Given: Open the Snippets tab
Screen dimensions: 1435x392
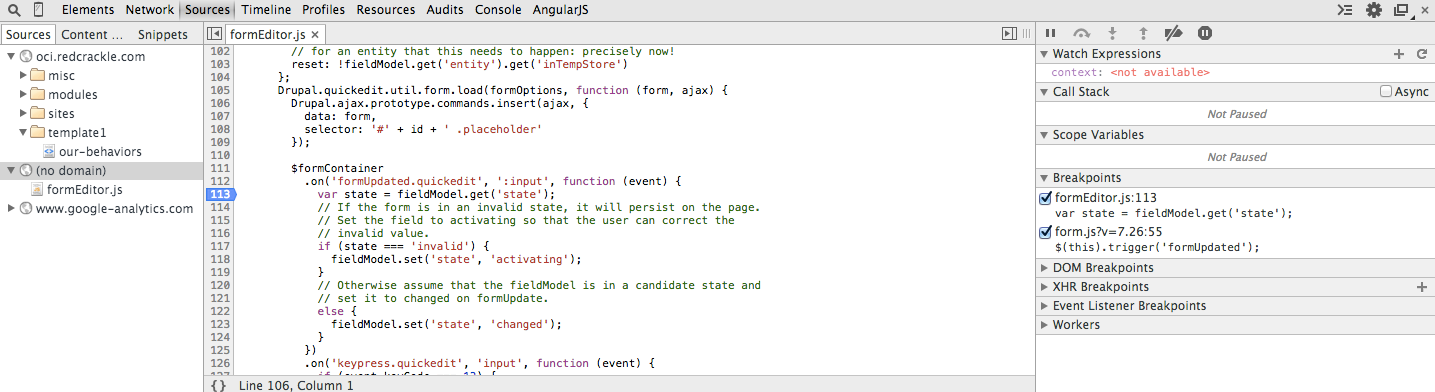Looking at the screenshot, I should 163,34.
